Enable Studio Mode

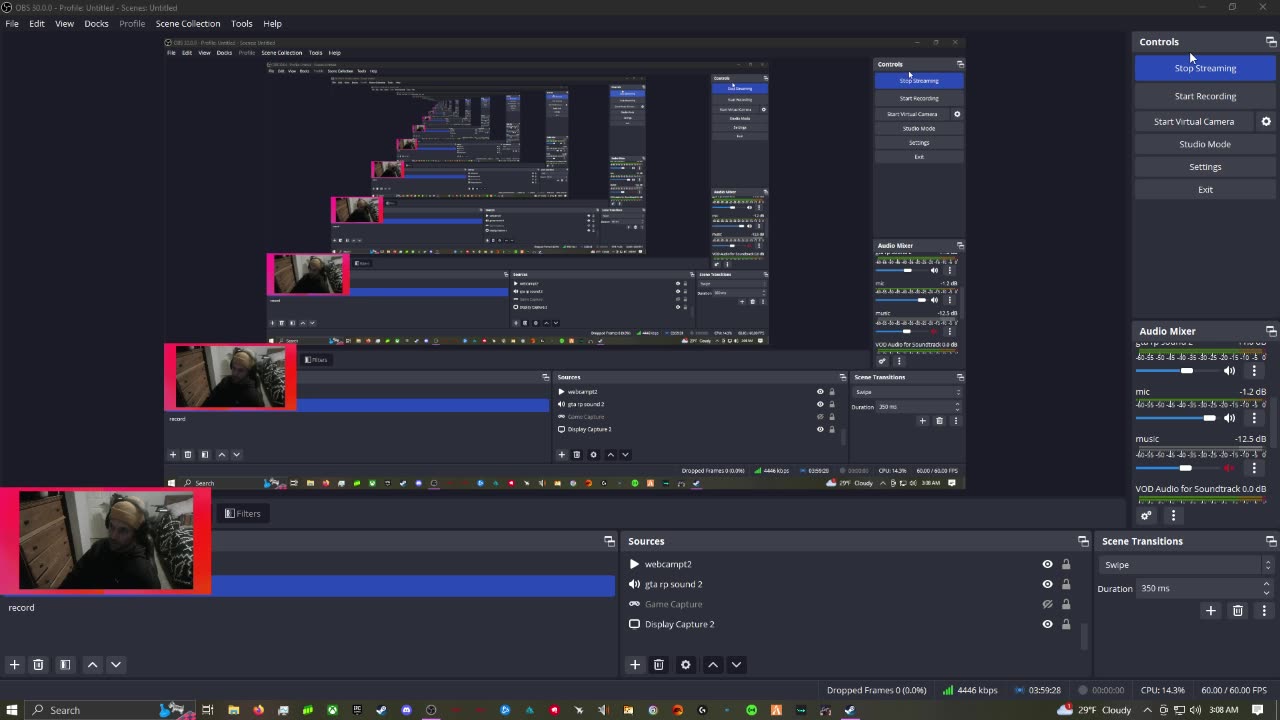click(x=1205, y=144)
